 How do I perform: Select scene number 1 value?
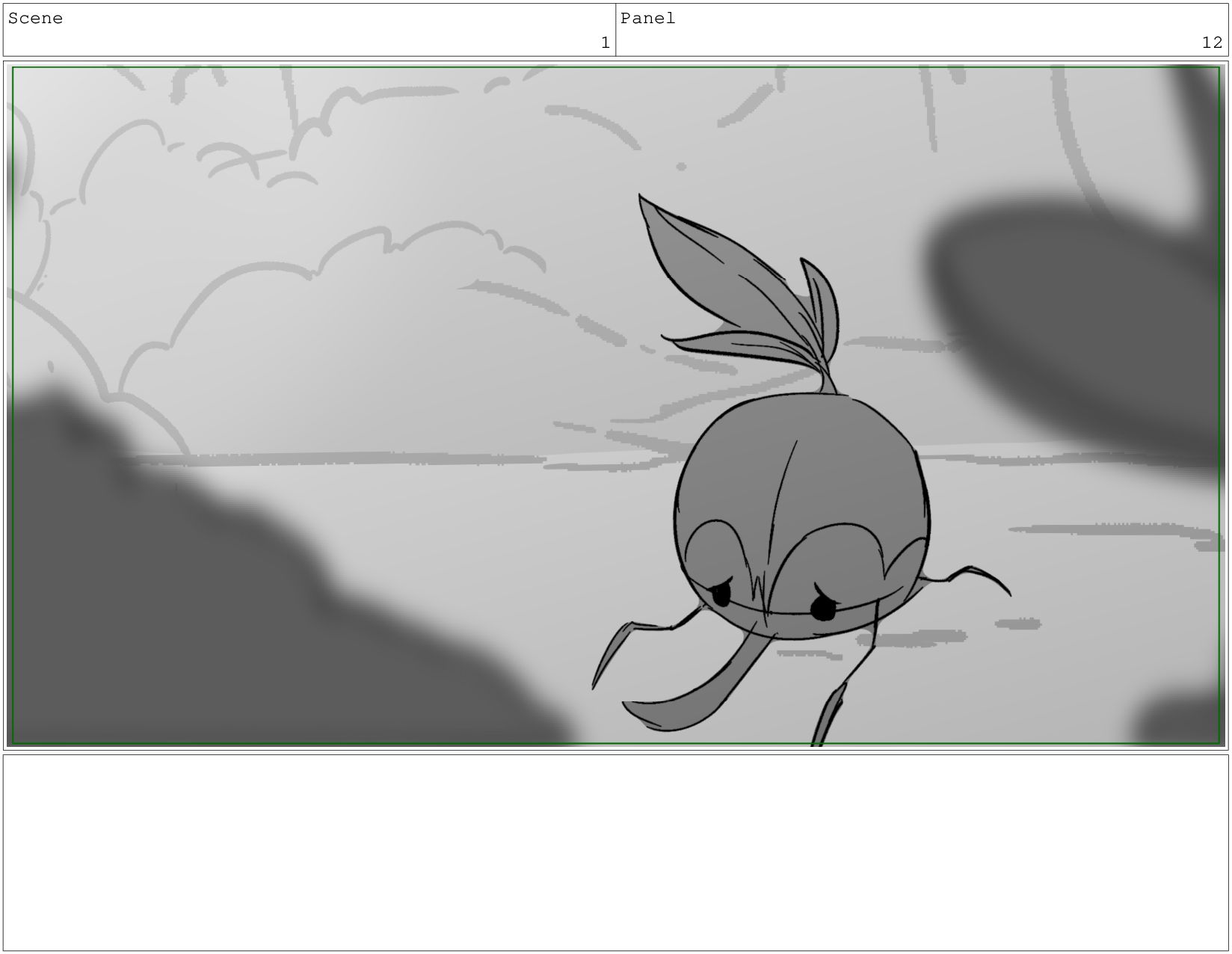coord(606,43)
